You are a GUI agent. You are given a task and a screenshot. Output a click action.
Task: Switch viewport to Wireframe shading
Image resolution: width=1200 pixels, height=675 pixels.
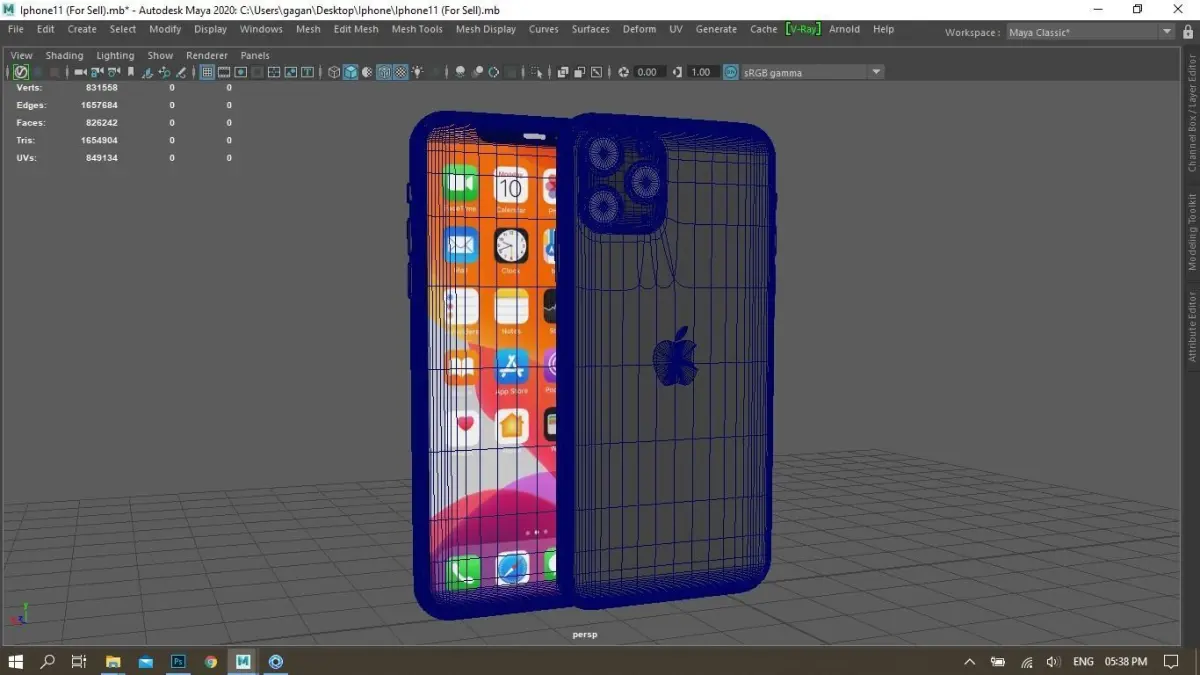pos(333,72)
